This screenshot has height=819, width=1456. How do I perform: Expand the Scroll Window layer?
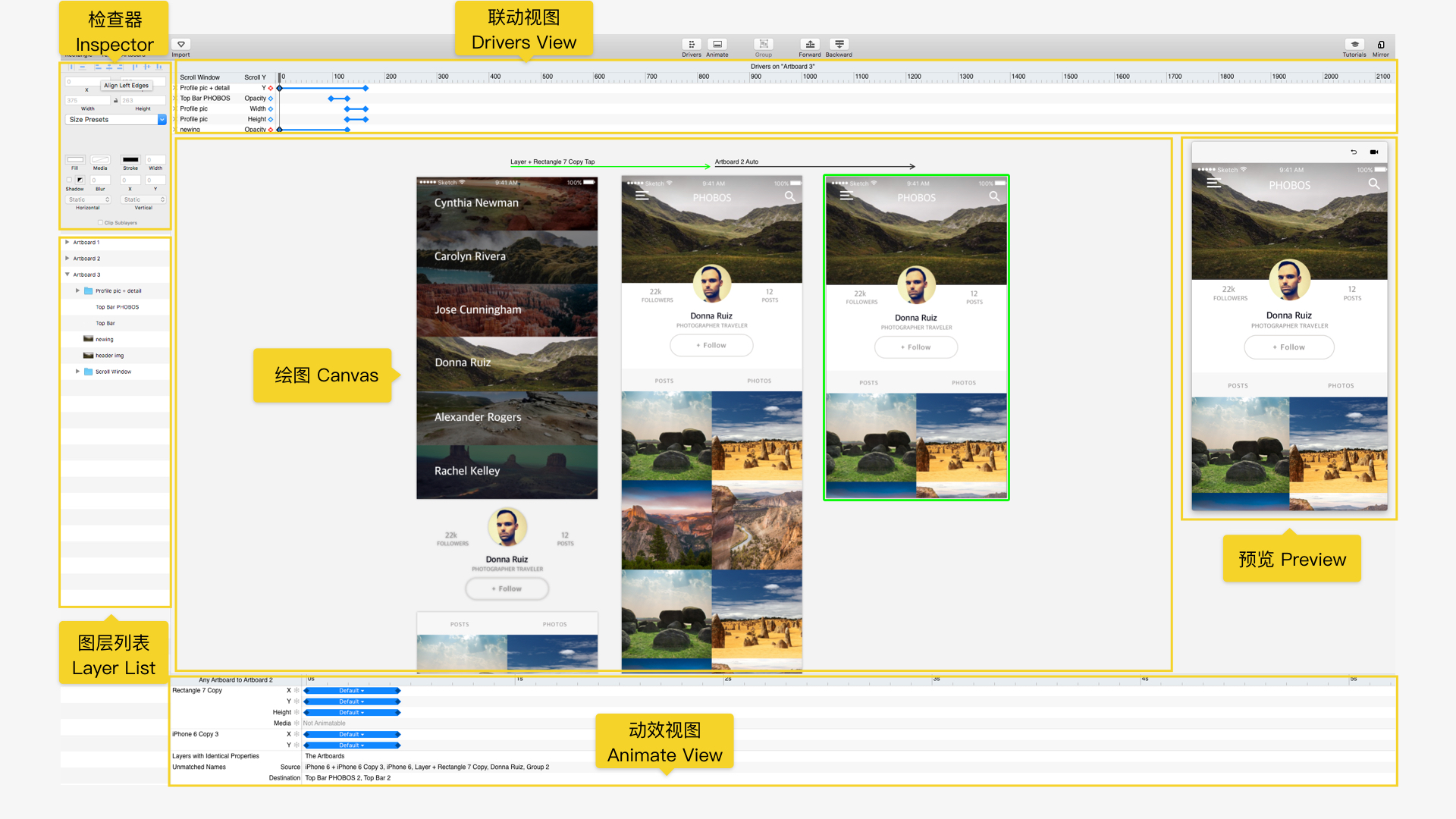[x=78, y=371]
